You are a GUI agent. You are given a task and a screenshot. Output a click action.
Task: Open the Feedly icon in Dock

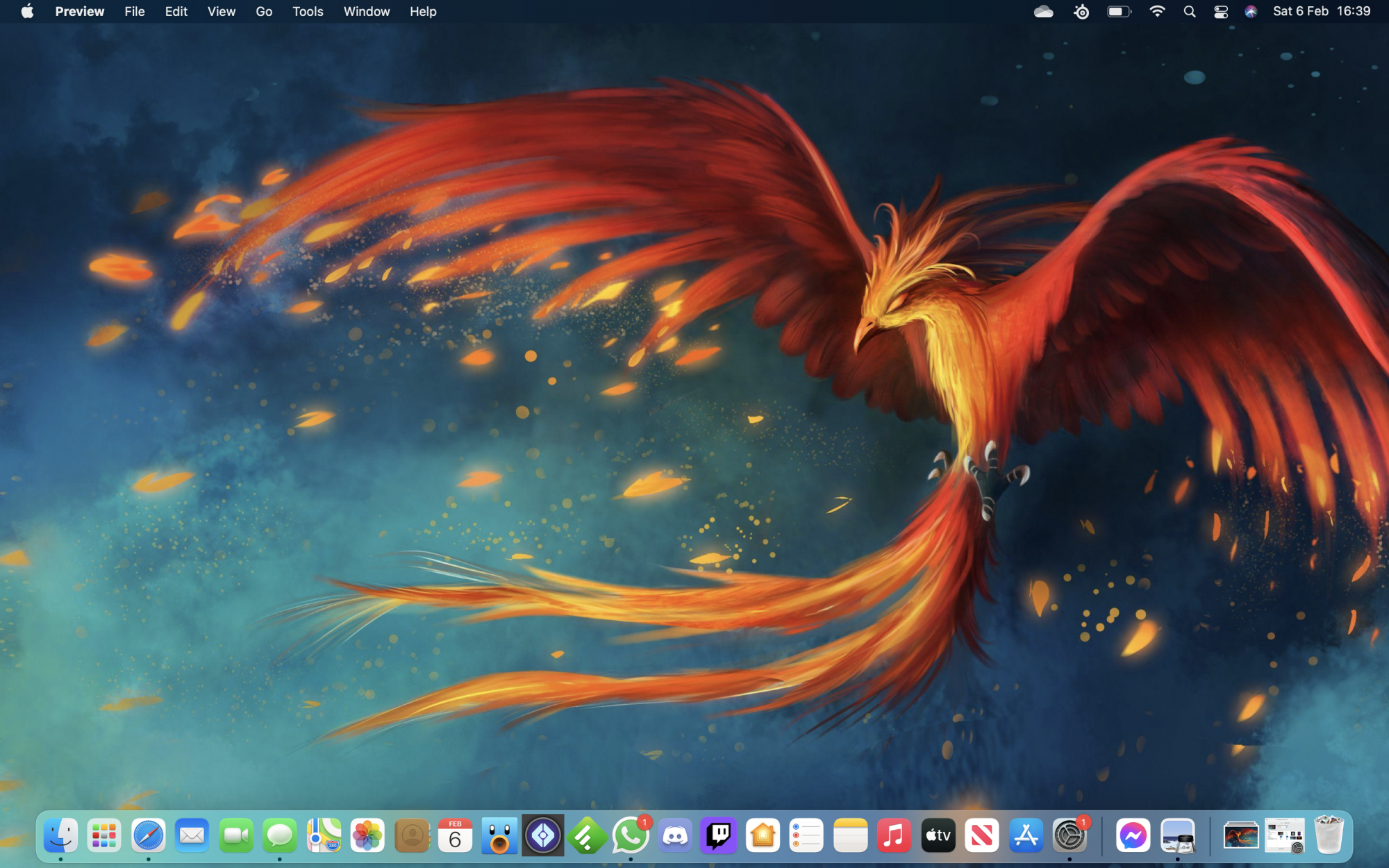(x=586, y=835)
